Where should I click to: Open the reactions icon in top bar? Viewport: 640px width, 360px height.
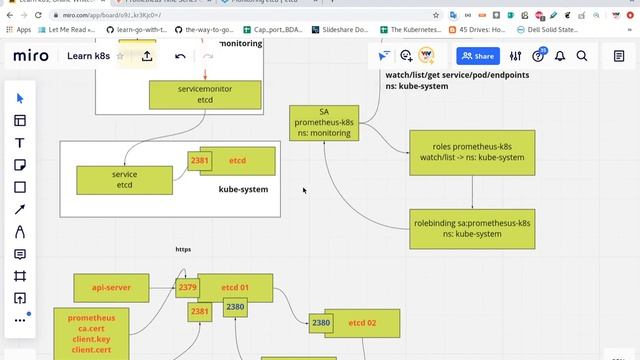pyautogui.click(x=406, y=56)
